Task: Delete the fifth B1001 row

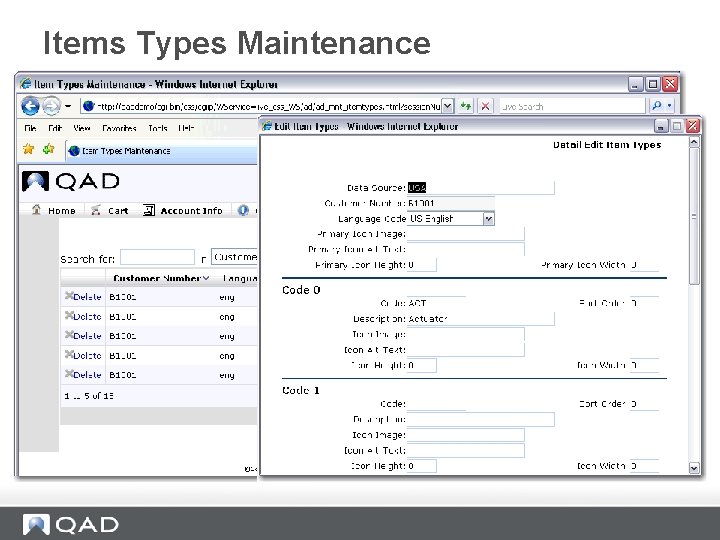Action: click(87, 375)
